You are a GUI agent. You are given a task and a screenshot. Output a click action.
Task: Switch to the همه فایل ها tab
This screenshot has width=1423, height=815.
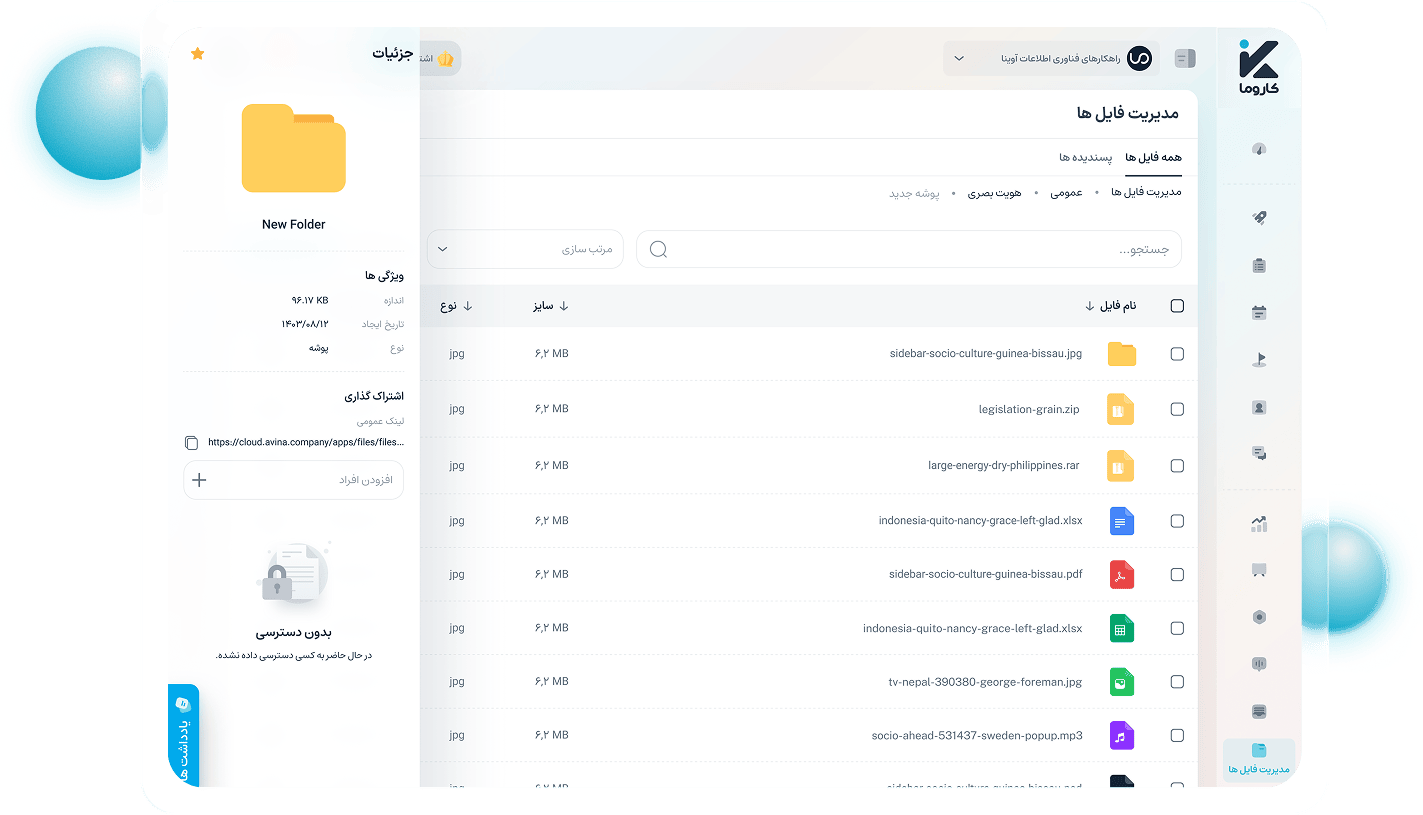(1153, 158)
